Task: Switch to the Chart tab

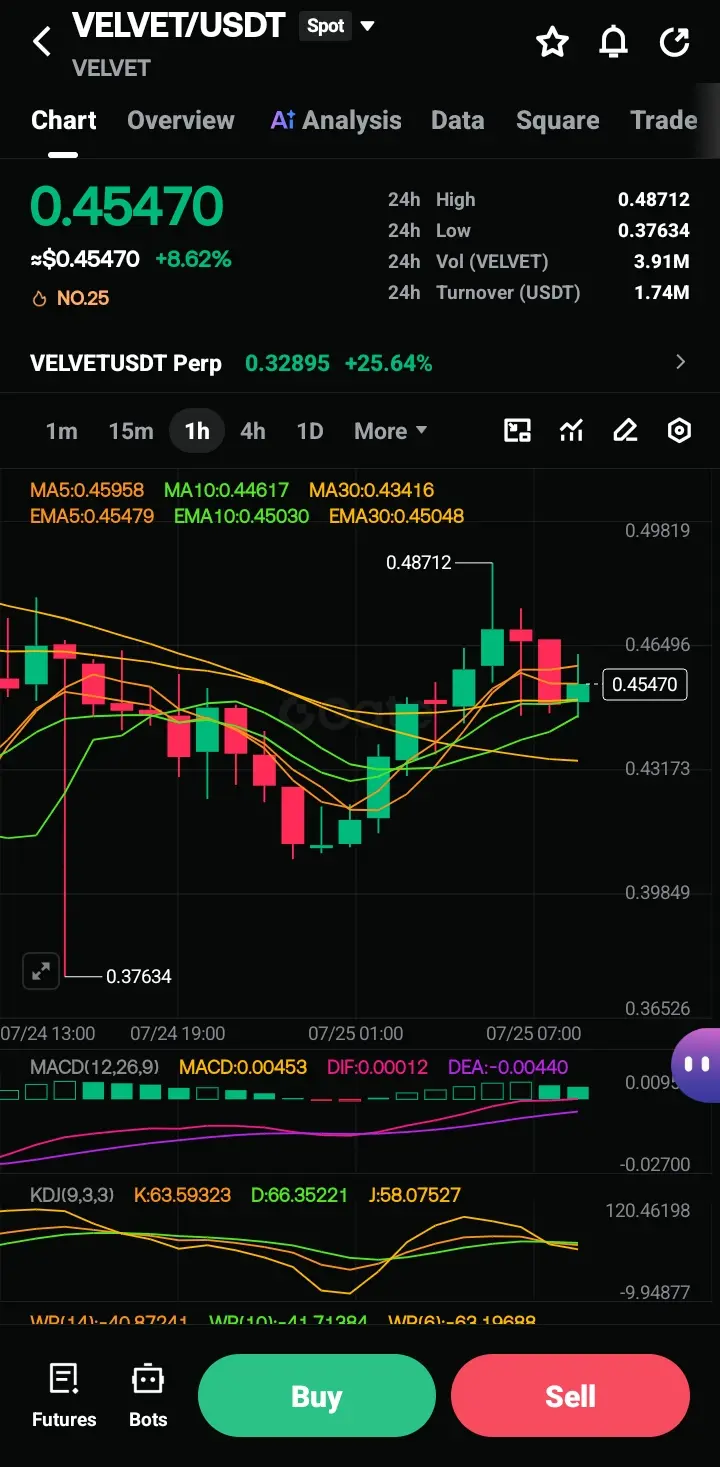Action: 64,120
